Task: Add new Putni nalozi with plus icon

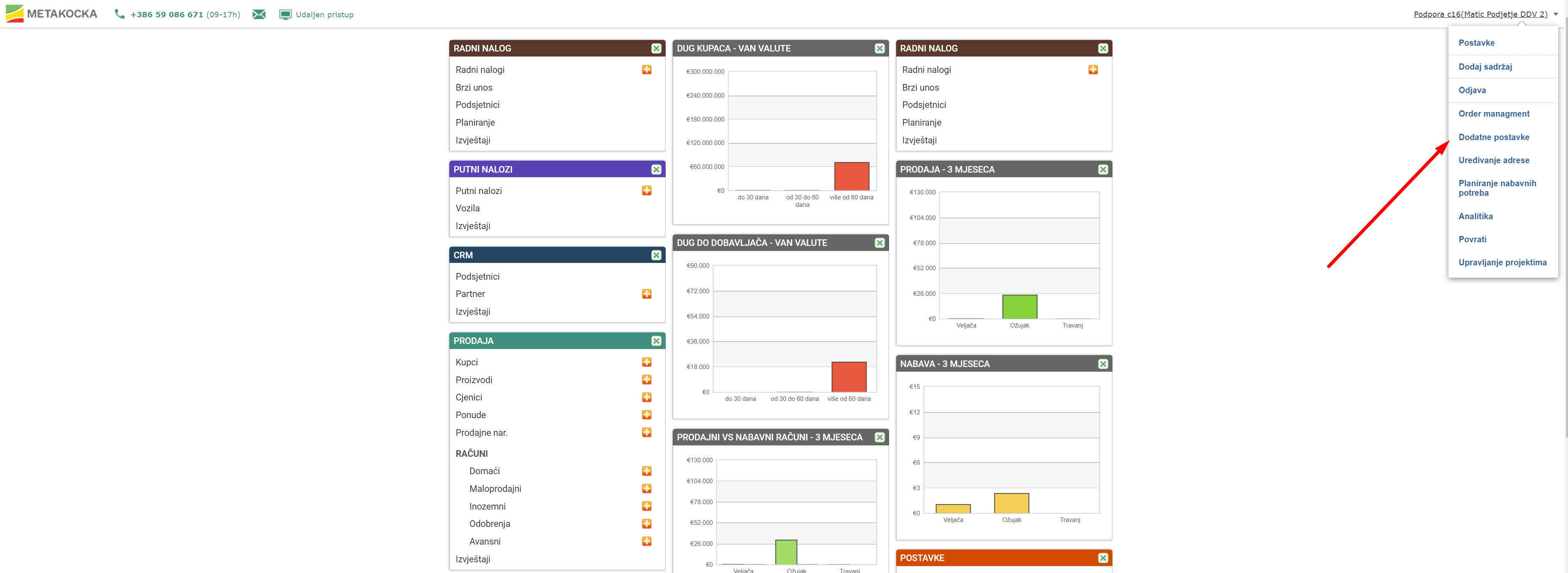Action: point(646,190)
